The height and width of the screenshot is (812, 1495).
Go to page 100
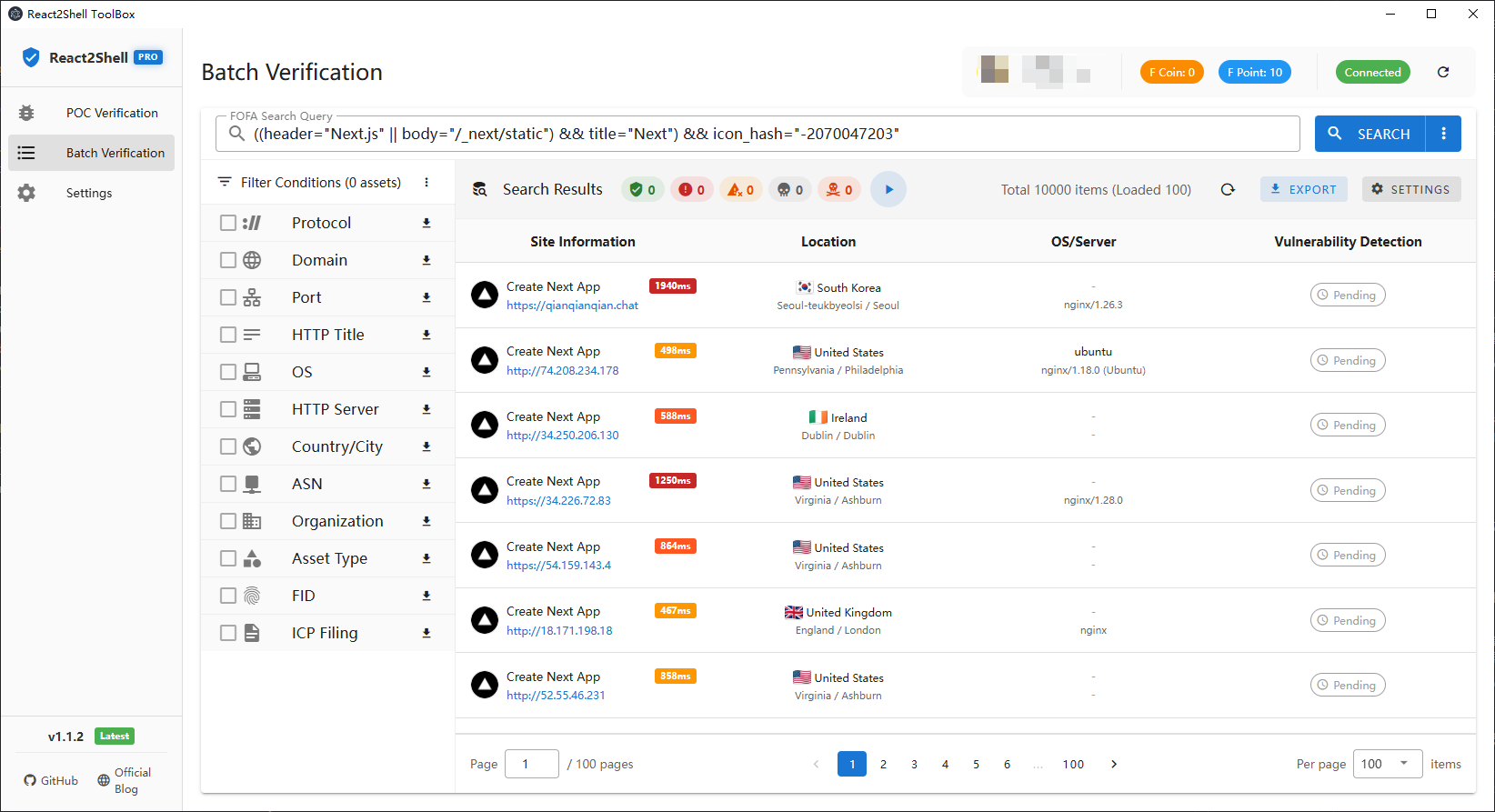pos(1073,764)
